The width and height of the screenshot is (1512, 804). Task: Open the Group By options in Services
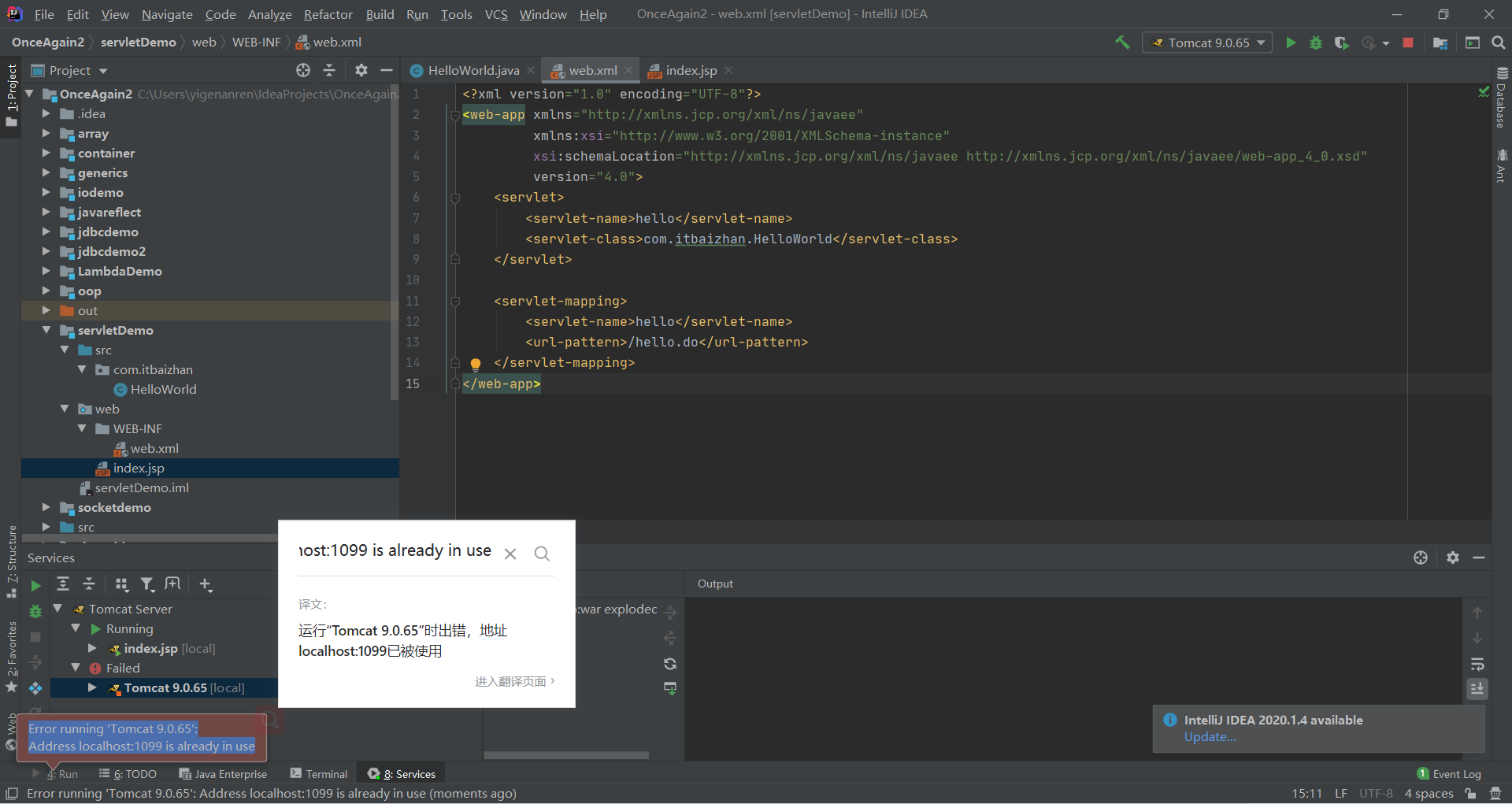[x=121, y=584]
